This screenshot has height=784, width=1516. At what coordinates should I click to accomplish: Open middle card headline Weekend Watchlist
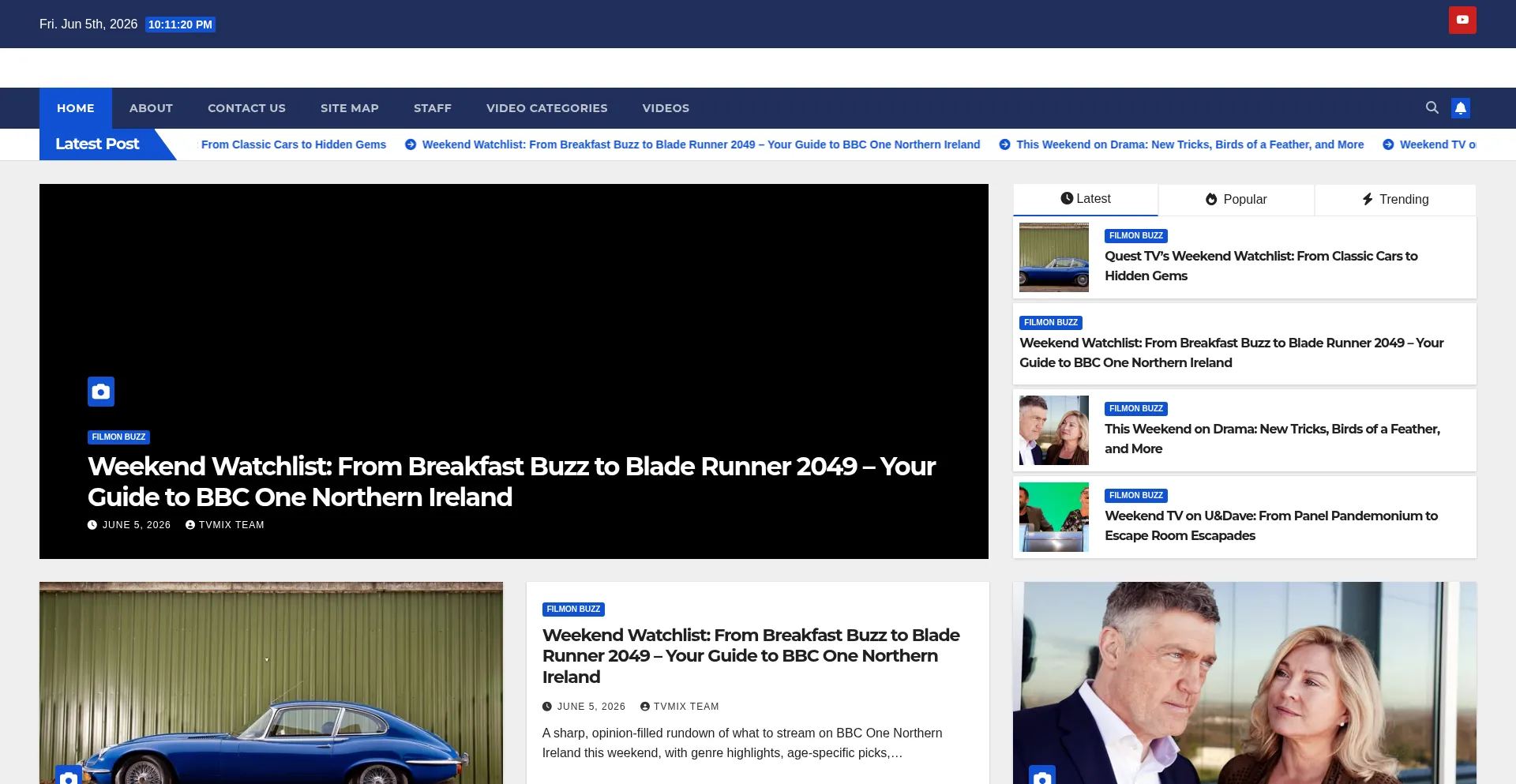point(751,656)
